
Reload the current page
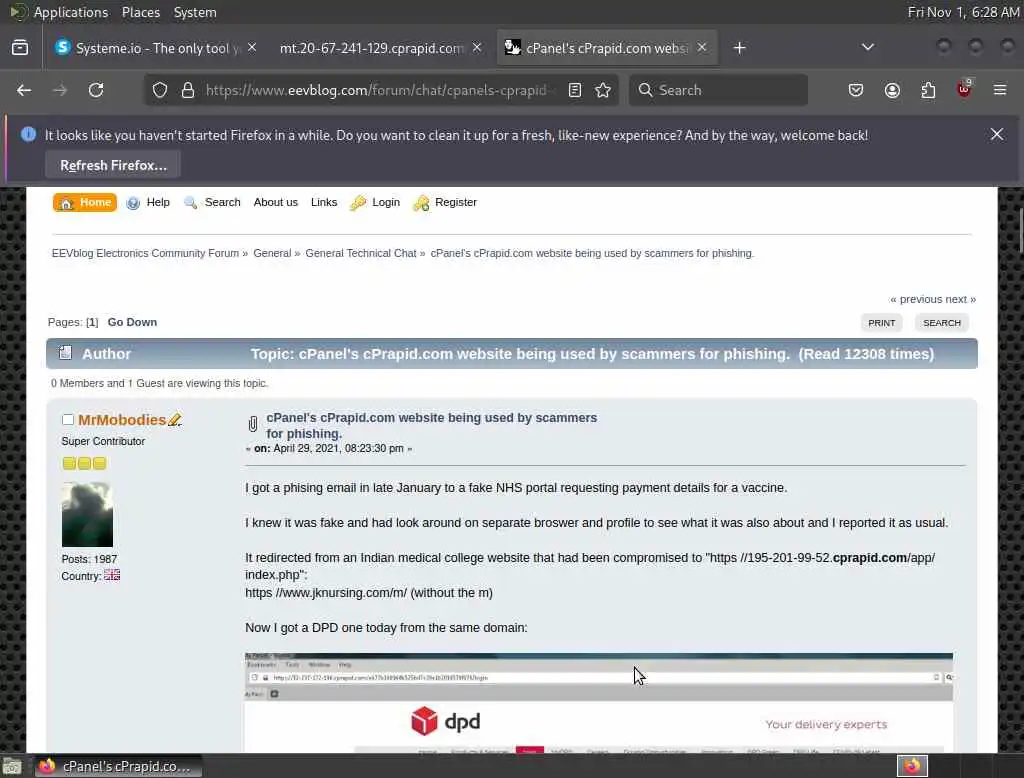coord(96,90)
